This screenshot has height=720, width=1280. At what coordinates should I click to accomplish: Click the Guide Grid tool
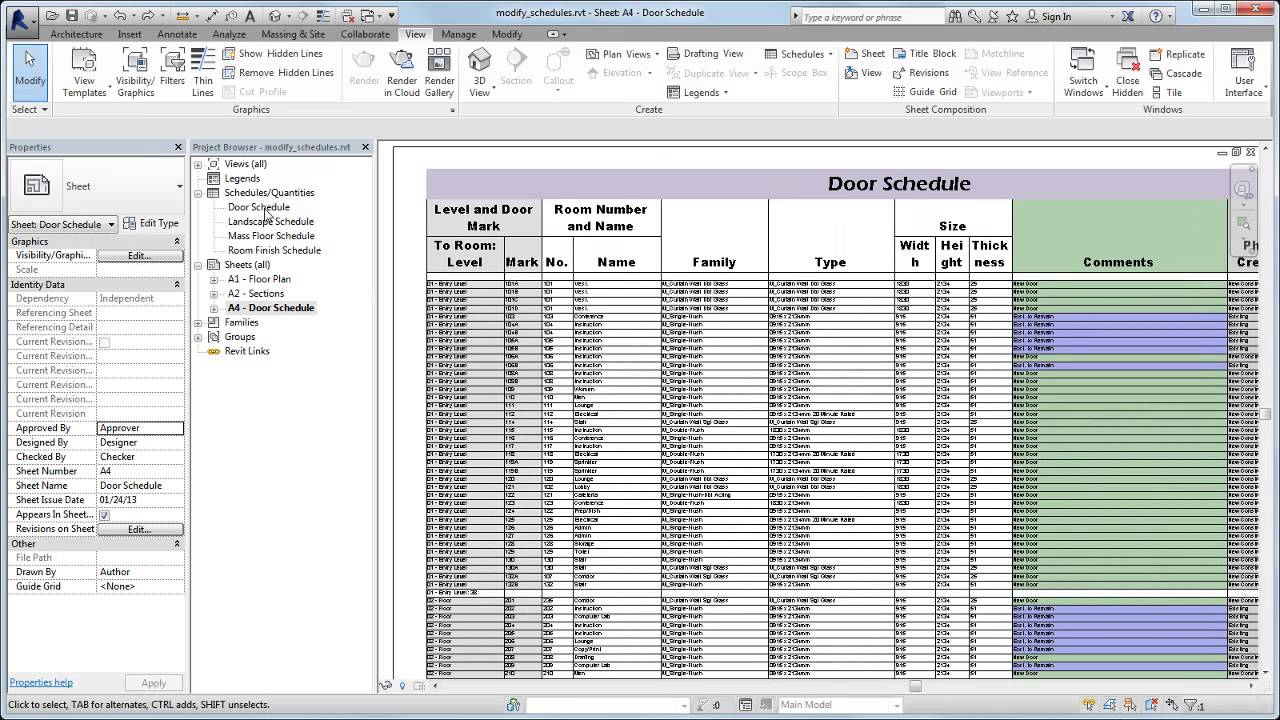[925, 92]
